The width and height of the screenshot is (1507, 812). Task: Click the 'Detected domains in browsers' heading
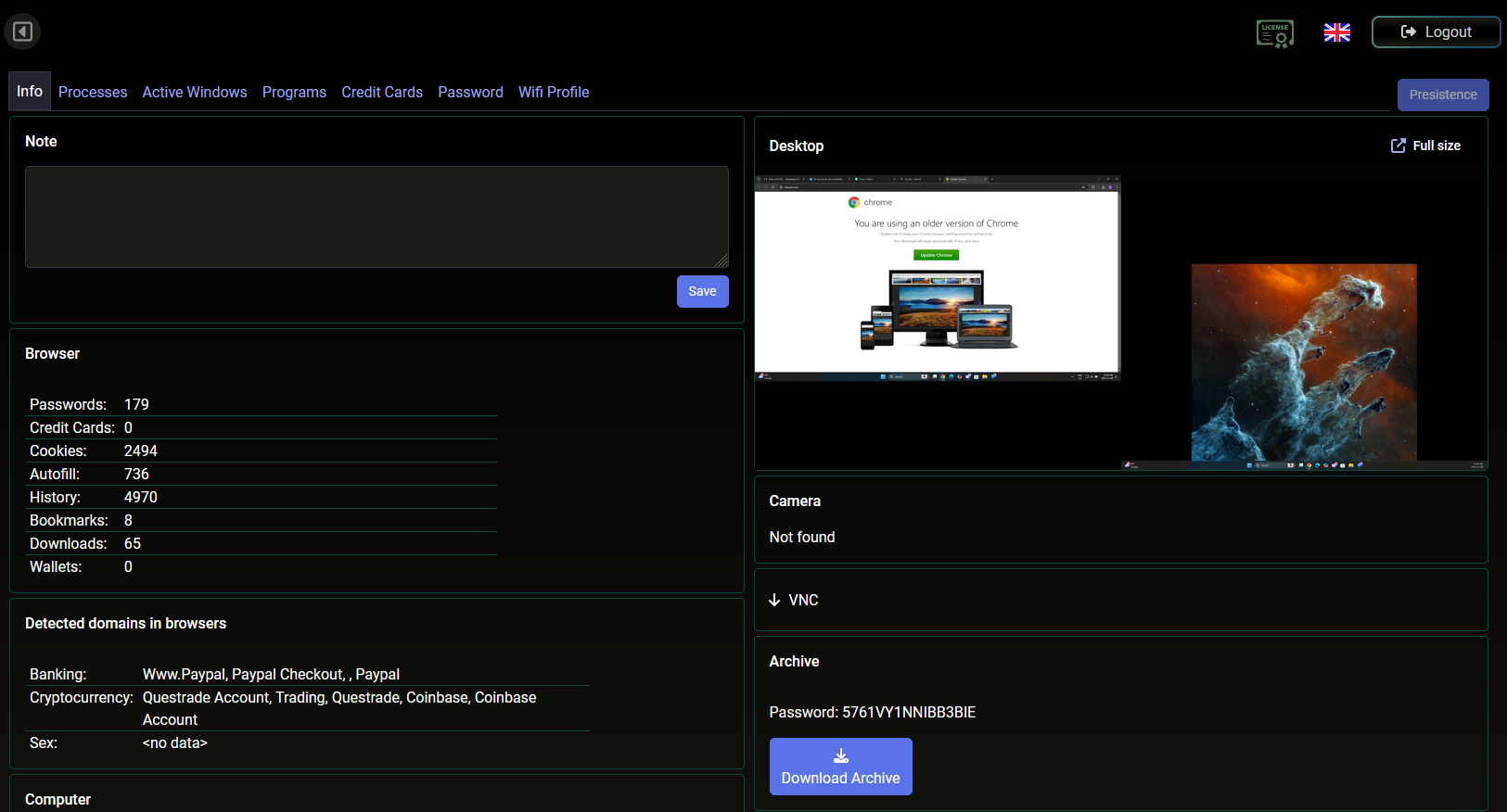click(x=125, y=623)
